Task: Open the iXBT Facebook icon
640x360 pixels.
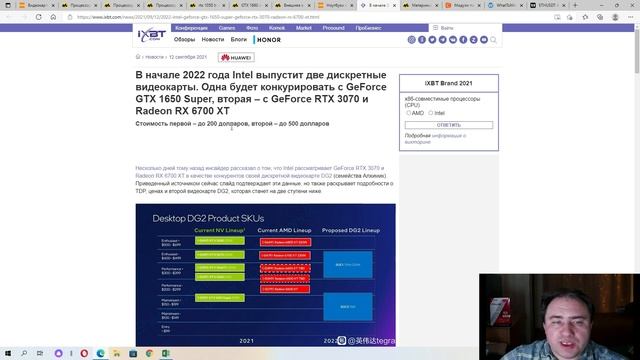Action: pyautogui.click(x=463, y=40)
